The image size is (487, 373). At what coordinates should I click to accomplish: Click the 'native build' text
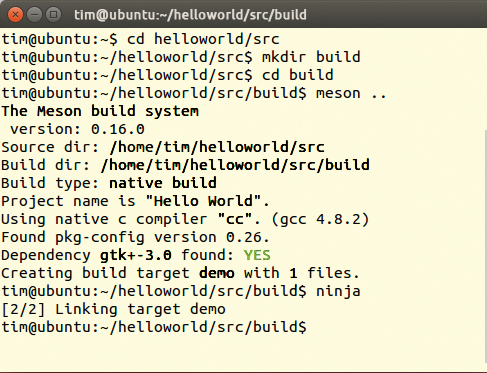[x=163, y=183]
